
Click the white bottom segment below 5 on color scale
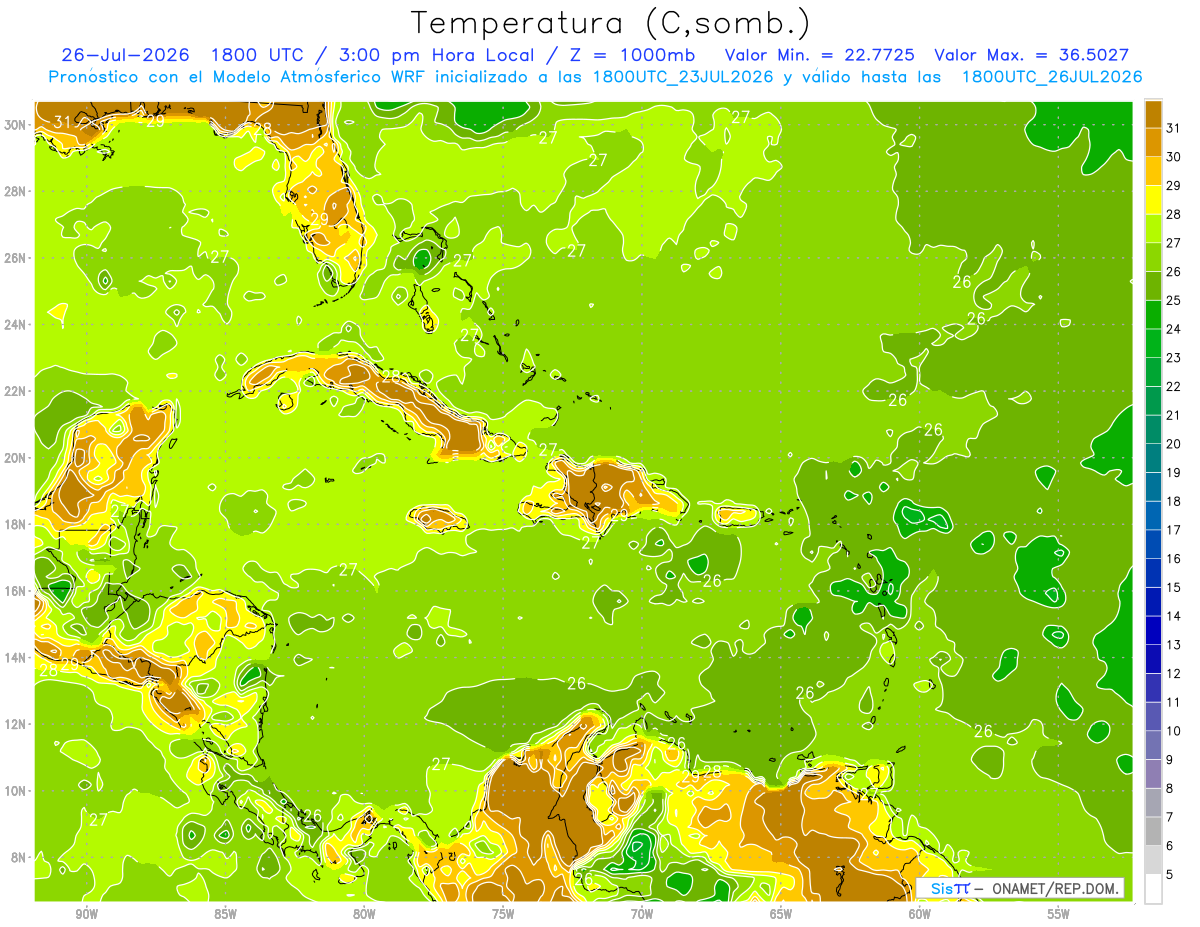click(1153, 889)
